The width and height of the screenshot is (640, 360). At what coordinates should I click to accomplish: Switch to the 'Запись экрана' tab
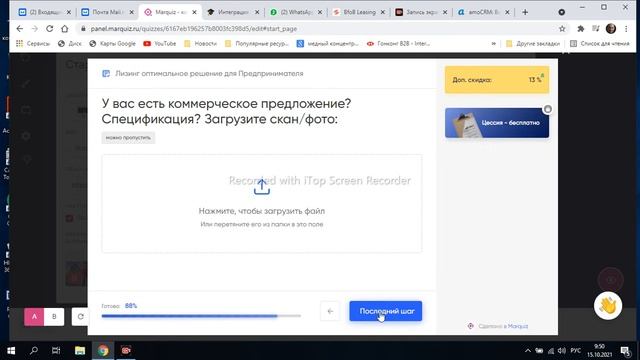coord(421,12)
